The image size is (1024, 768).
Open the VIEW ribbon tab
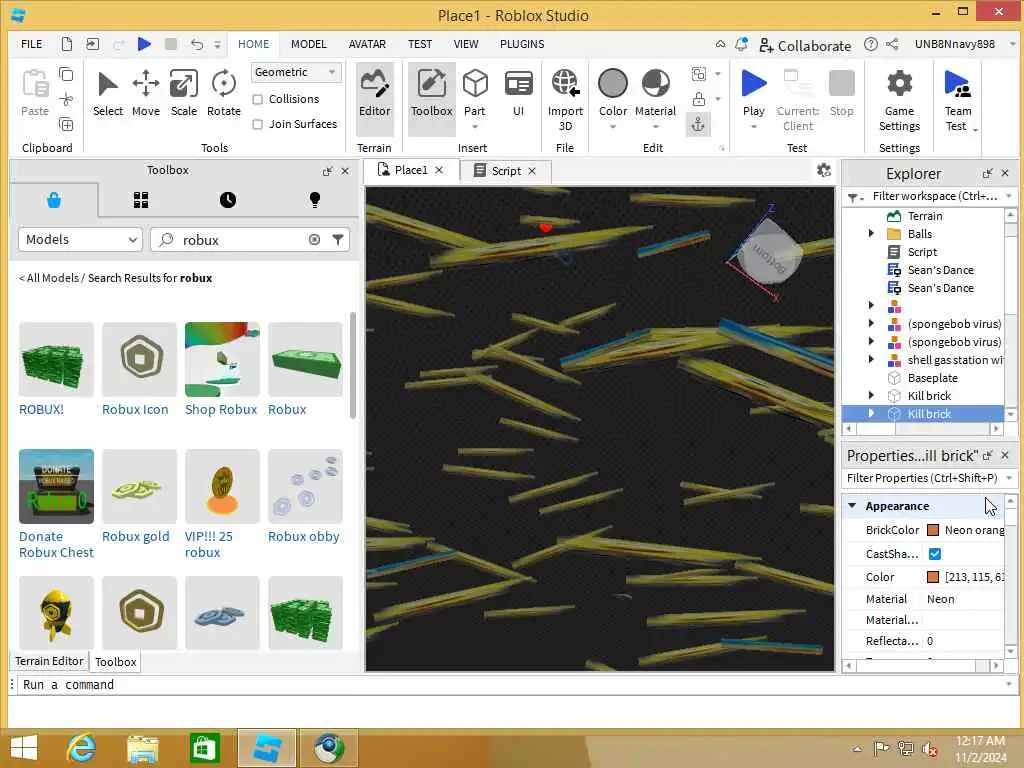[466, 44]
